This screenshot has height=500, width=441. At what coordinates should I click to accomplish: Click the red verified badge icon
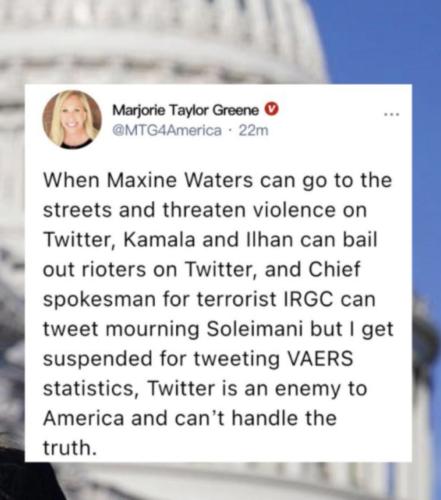click(272, 109)
